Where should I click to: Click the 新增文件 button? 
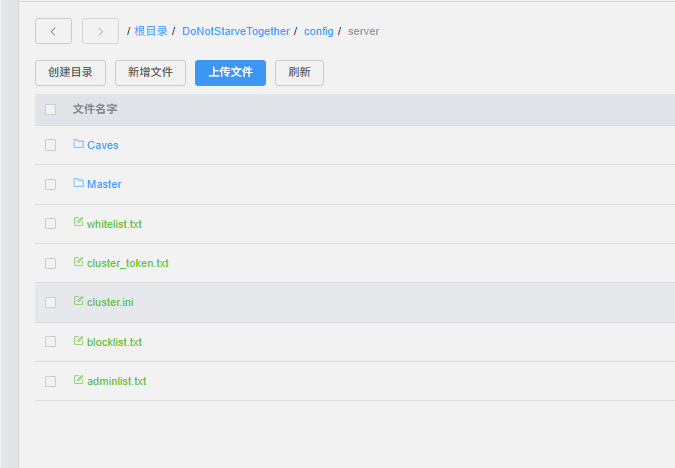[150, 73]
